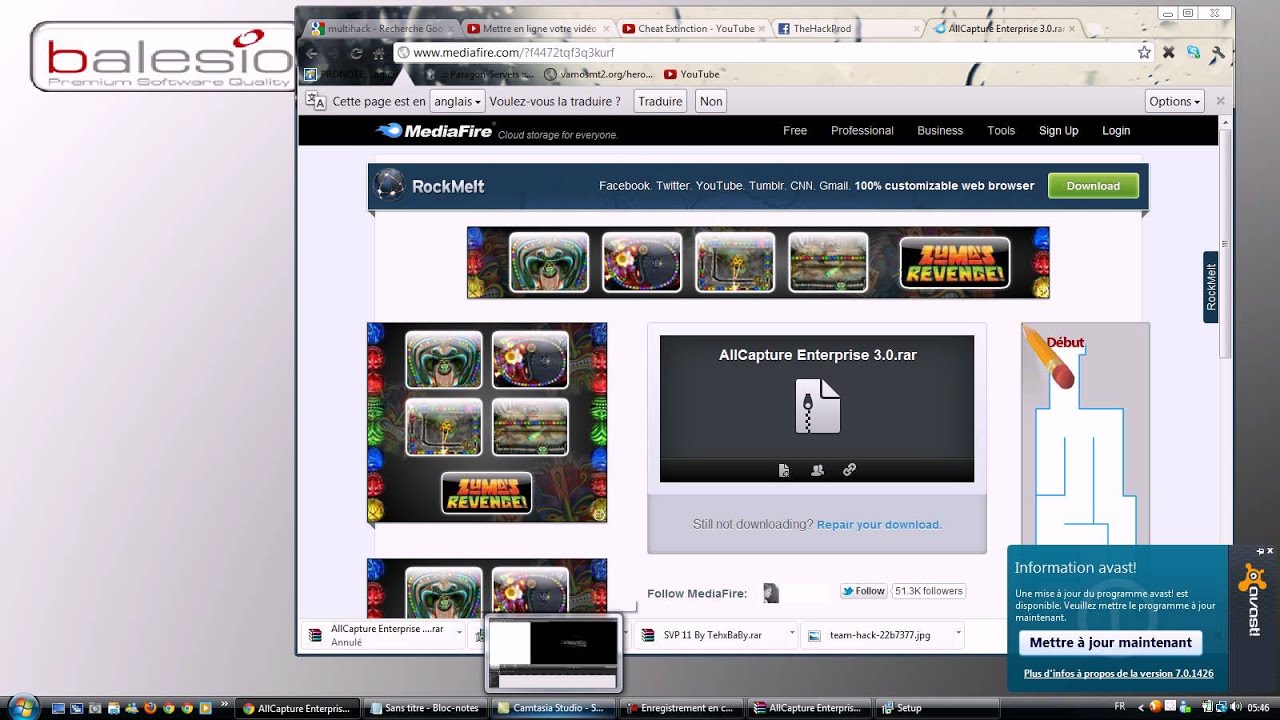The height and width of the screenshot is (720, 1280).
Task: Click the file details icon in preview bar
Action: (785, 470)
